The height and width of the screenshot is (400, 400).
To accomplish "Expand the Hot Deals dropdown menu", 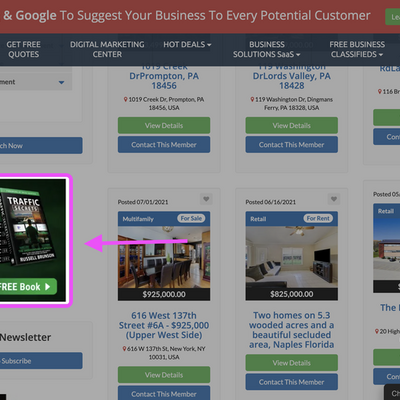I will (187, 44).
